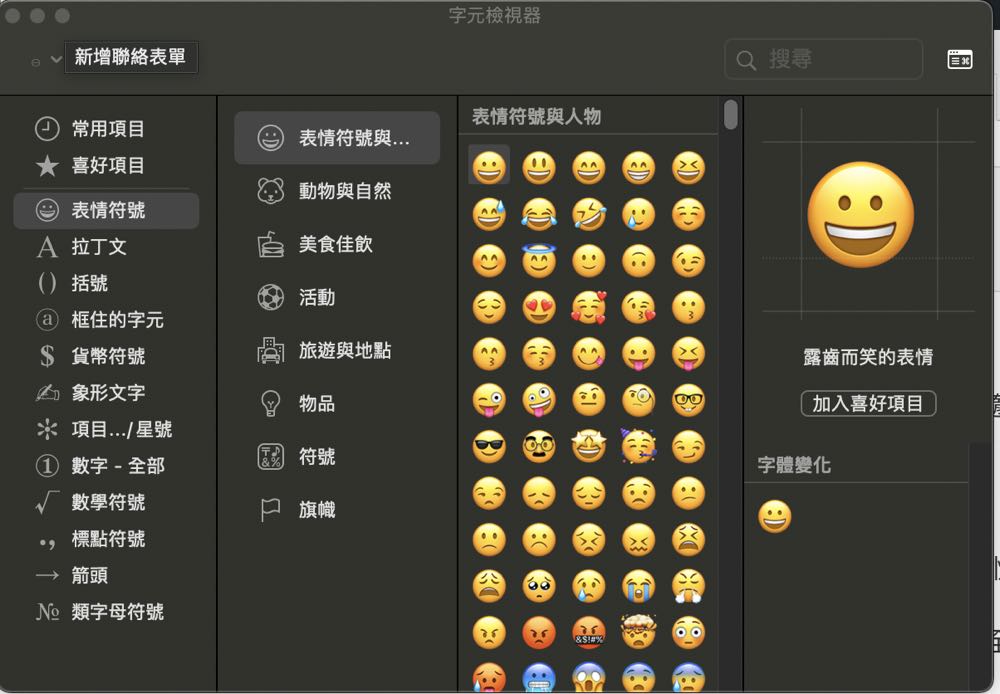The image size is (1000, 694).
Task: Select 貨幣符號 category in sidebar
Action: coord(106,356)
